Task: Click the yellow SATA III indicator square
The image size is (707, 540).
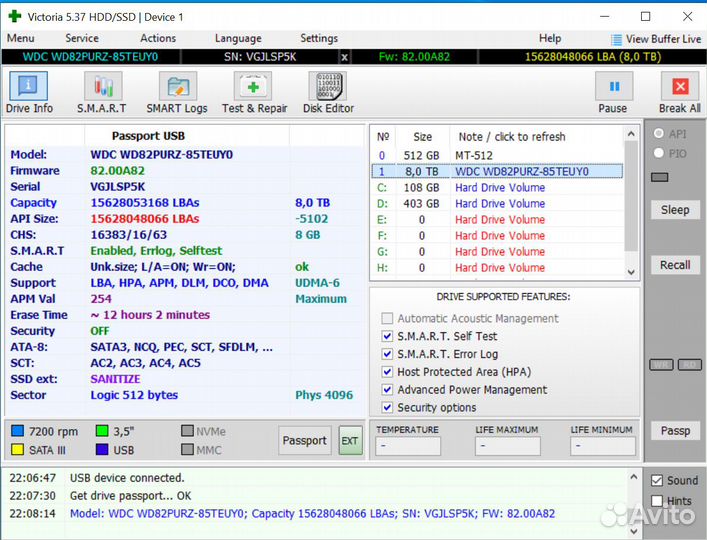Action: [x=17, y=449]
